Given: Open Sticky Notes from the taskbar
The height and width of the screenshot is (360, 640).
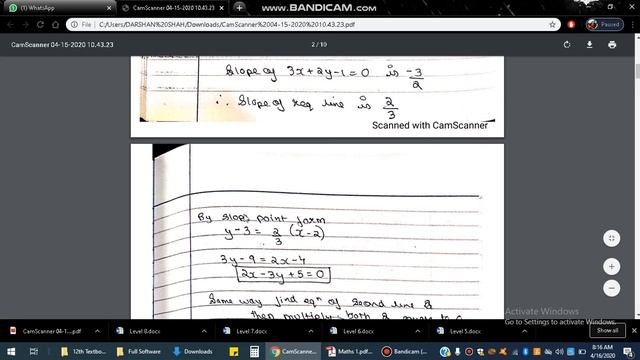Looking at the screenshot, I should coord(233,351).
